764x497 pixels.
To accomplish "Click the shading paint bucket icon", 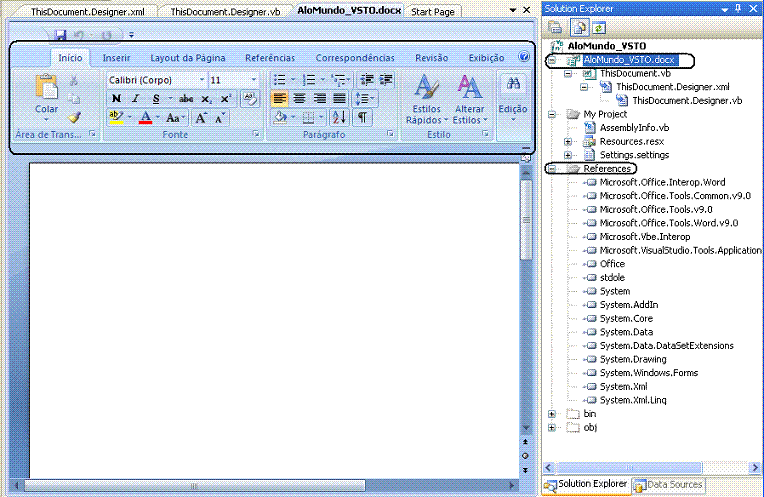I will click(x=281, y=117).
